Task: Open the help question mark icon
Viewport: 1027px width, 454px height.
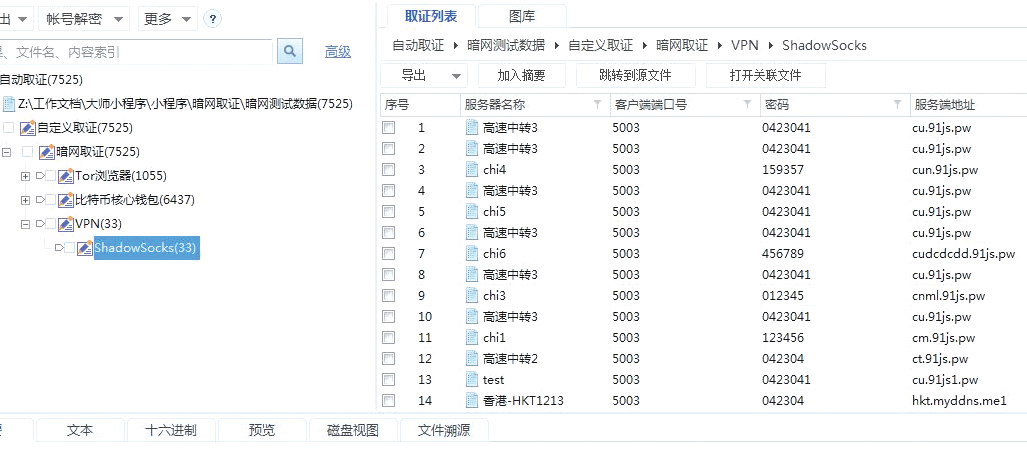Action: pos(212,19)
